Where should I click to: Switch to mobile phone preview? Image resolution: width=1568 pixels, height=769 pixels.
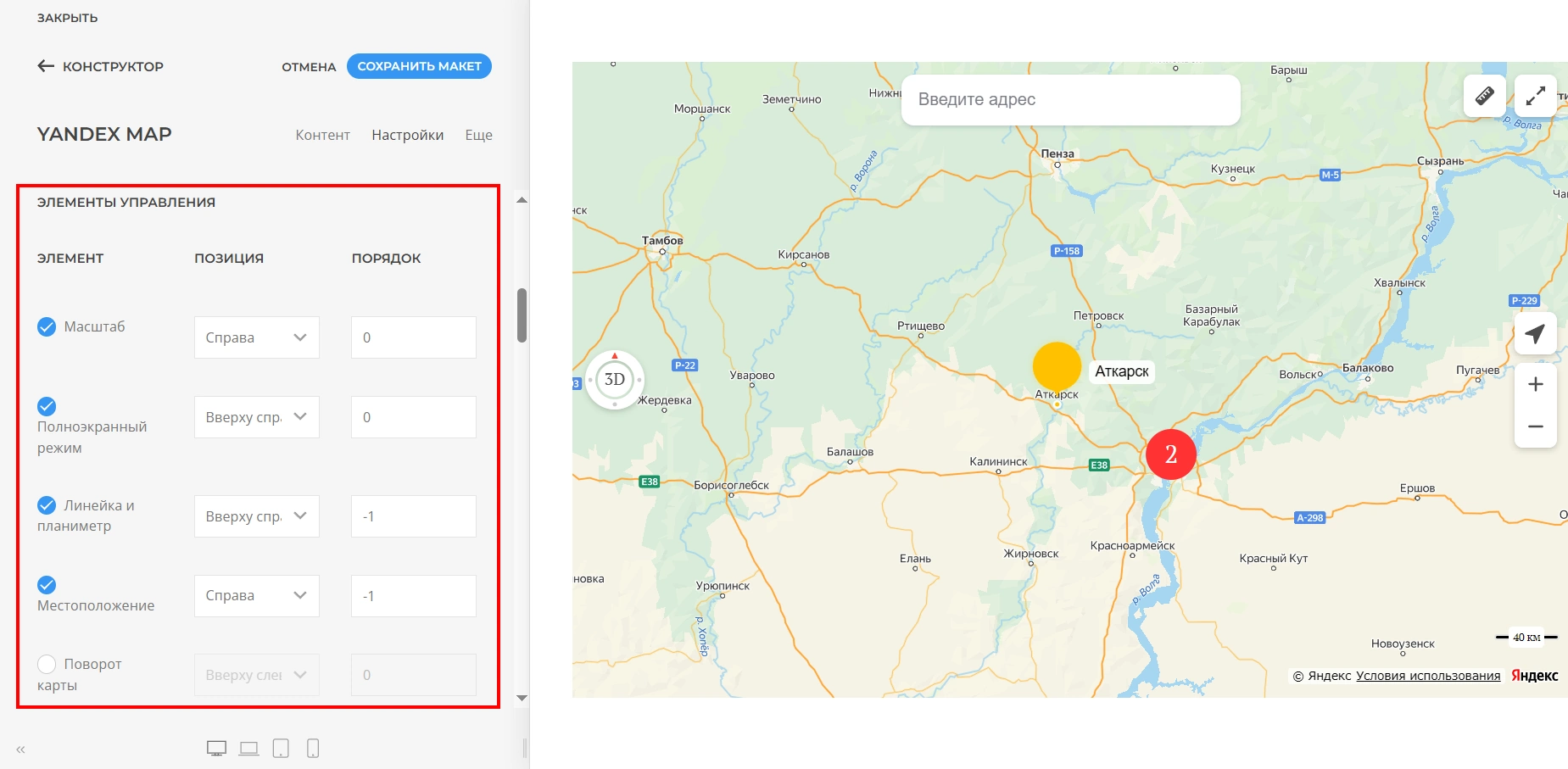[313, 748]
